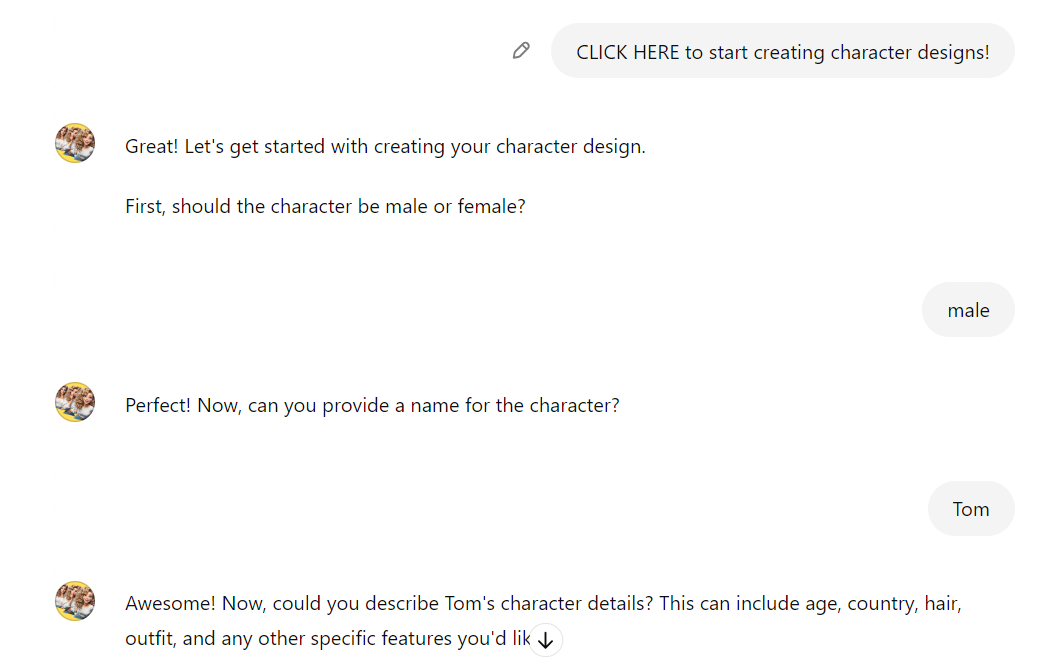Select the "Tom" reply bubble

[971, 509]
